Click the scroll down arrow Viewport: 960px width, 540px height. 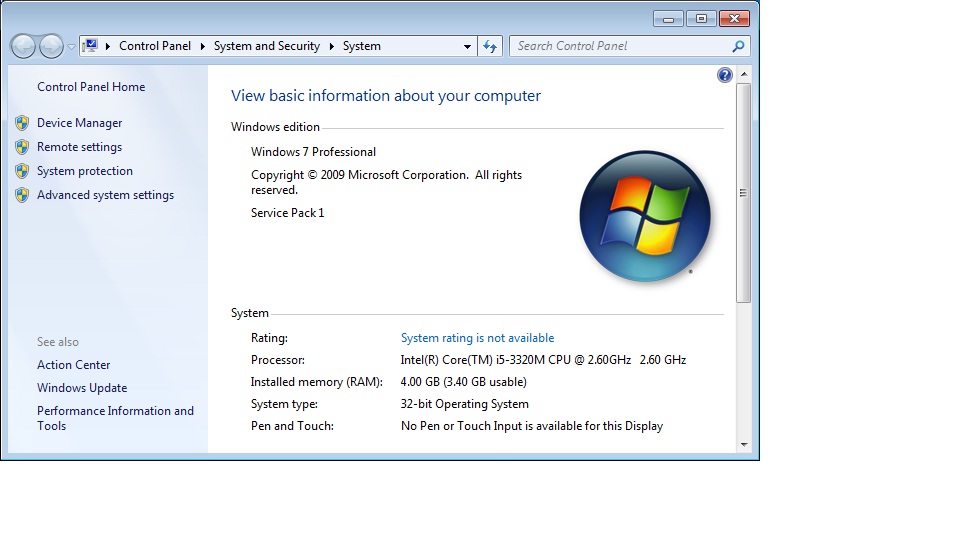744,444
